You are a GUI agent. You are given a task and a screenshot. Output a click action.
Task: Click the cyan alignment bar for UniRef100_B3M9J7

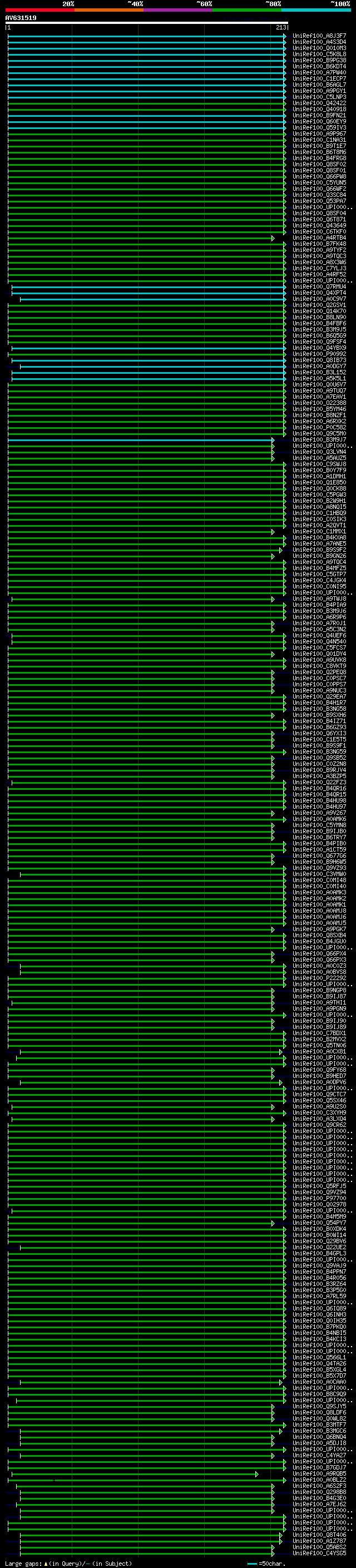[x=141, y=439]
